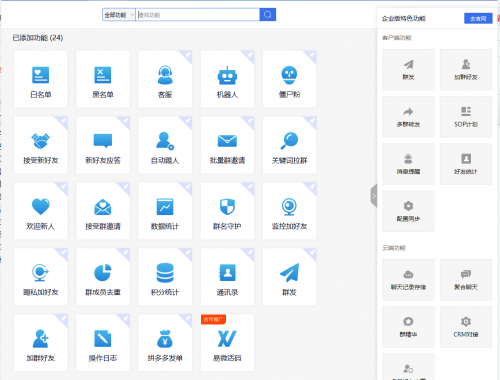
Task: Open the 僵尸粉 skull feature
Action: point(289,79)
